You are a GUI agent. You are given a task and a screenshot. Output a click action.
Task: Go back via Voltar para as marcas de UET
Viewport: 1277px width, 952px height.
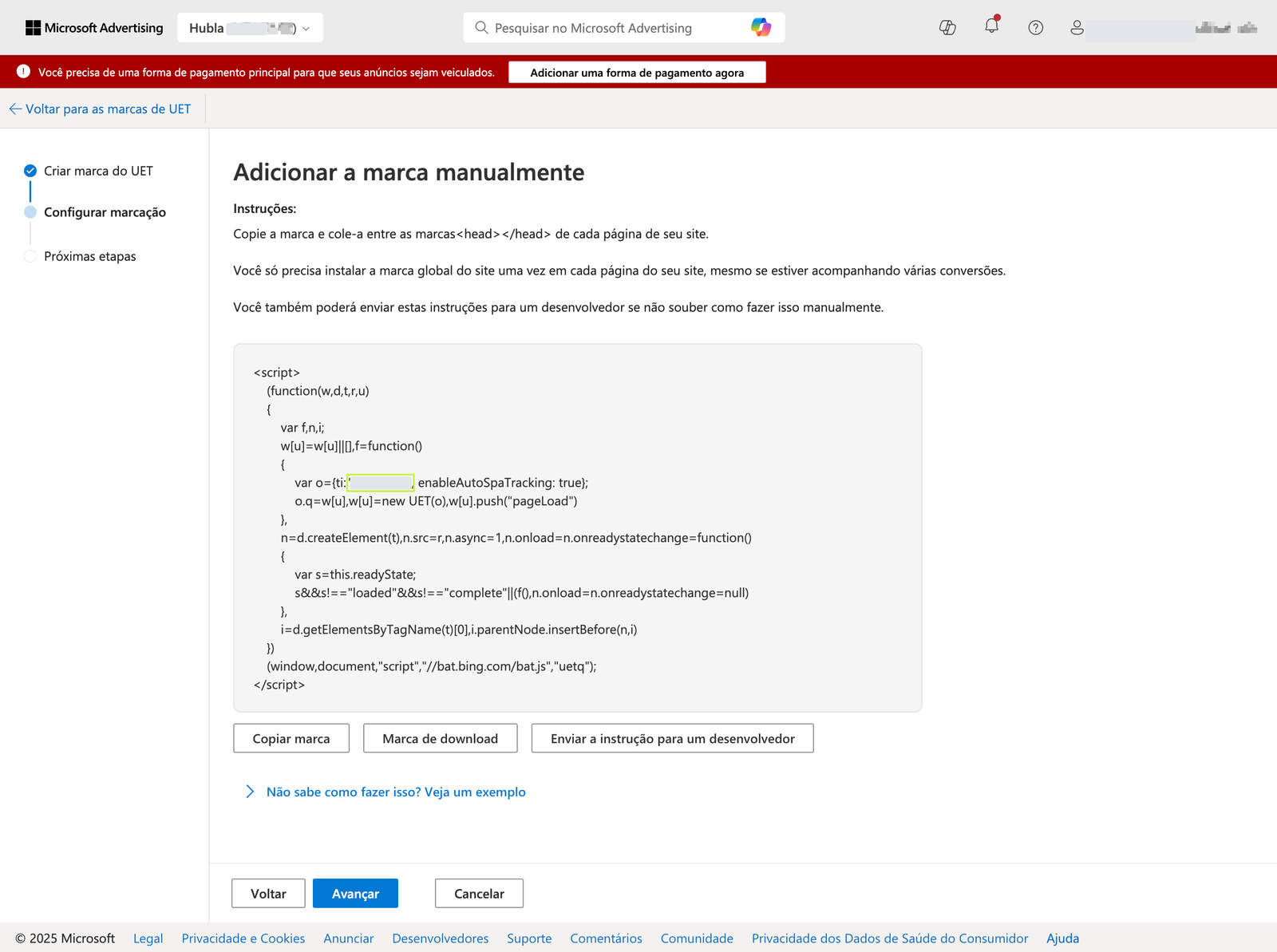[x=101, y=109]
